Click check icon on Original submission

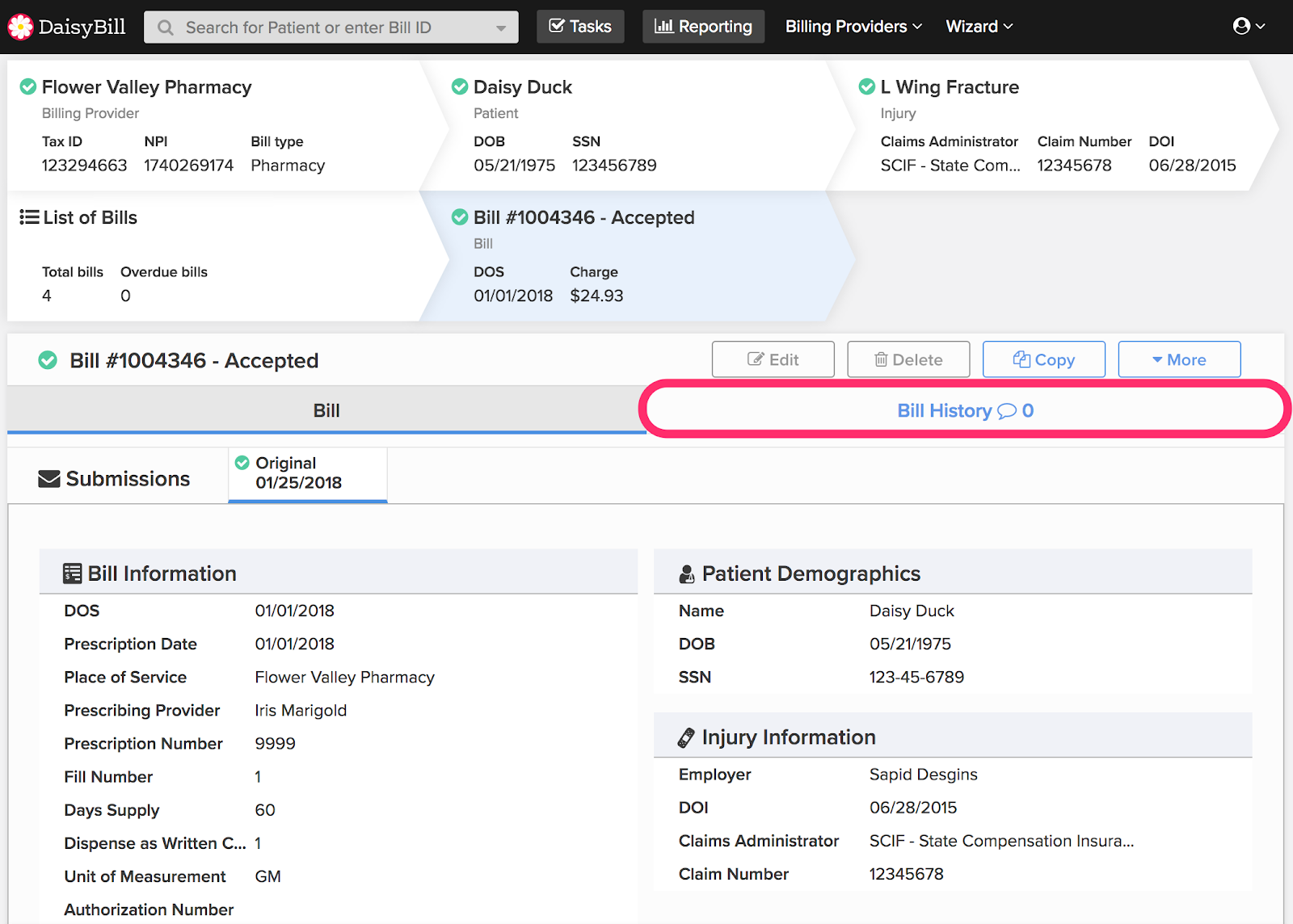[x=242, y=463]
